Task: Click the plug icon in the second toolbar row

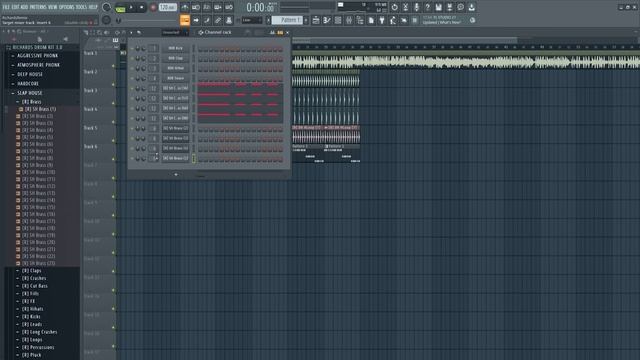Action: click(x=382, y=20)
